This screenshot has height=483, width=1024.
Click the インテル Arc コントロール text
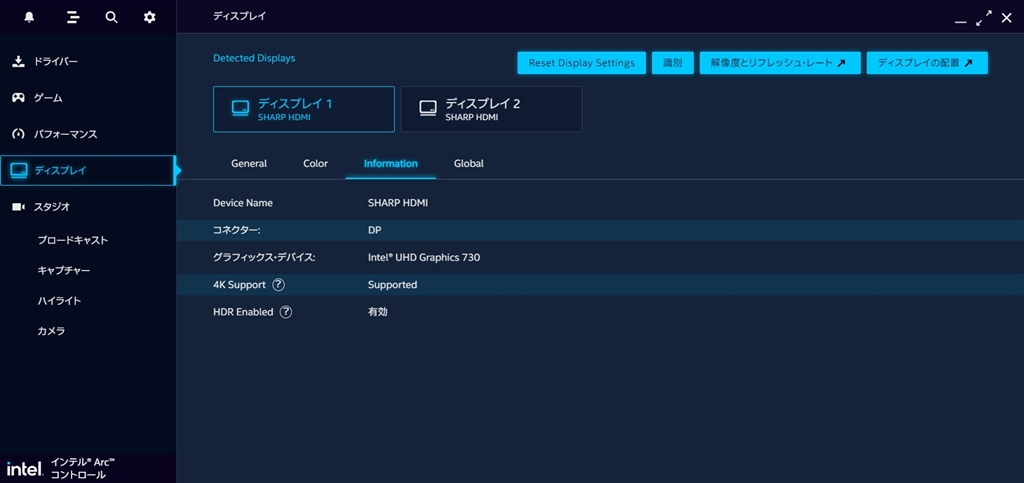pos(83,469)
